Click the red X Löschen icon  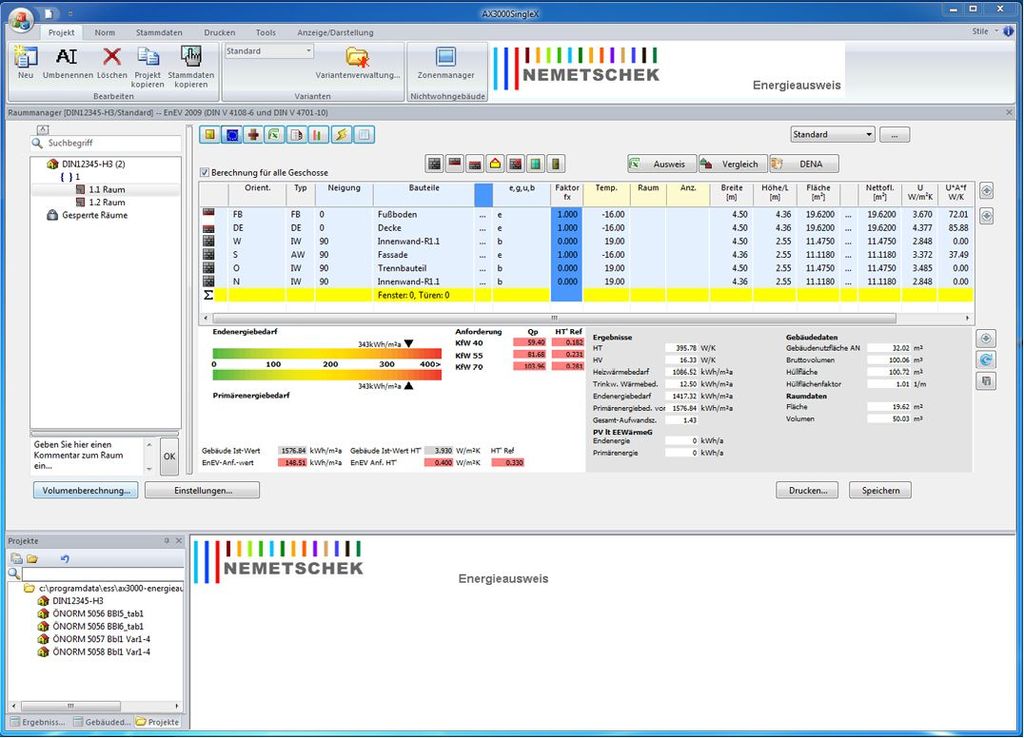click(112, 57)
